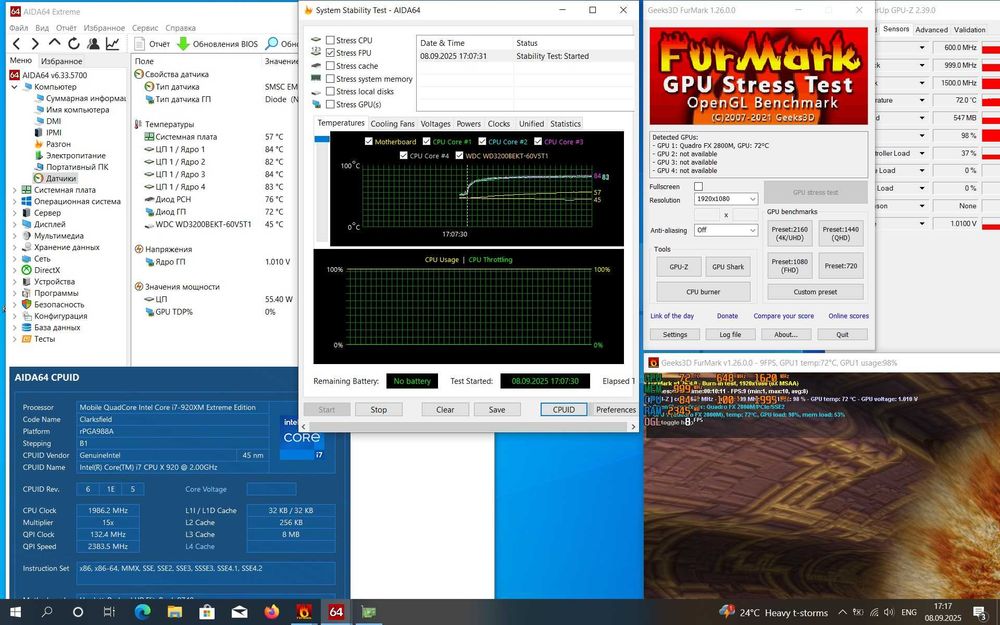
Task: Open GPU-Z dropdown arrow beside 600.0 MHz
Action: coord(922,48)
